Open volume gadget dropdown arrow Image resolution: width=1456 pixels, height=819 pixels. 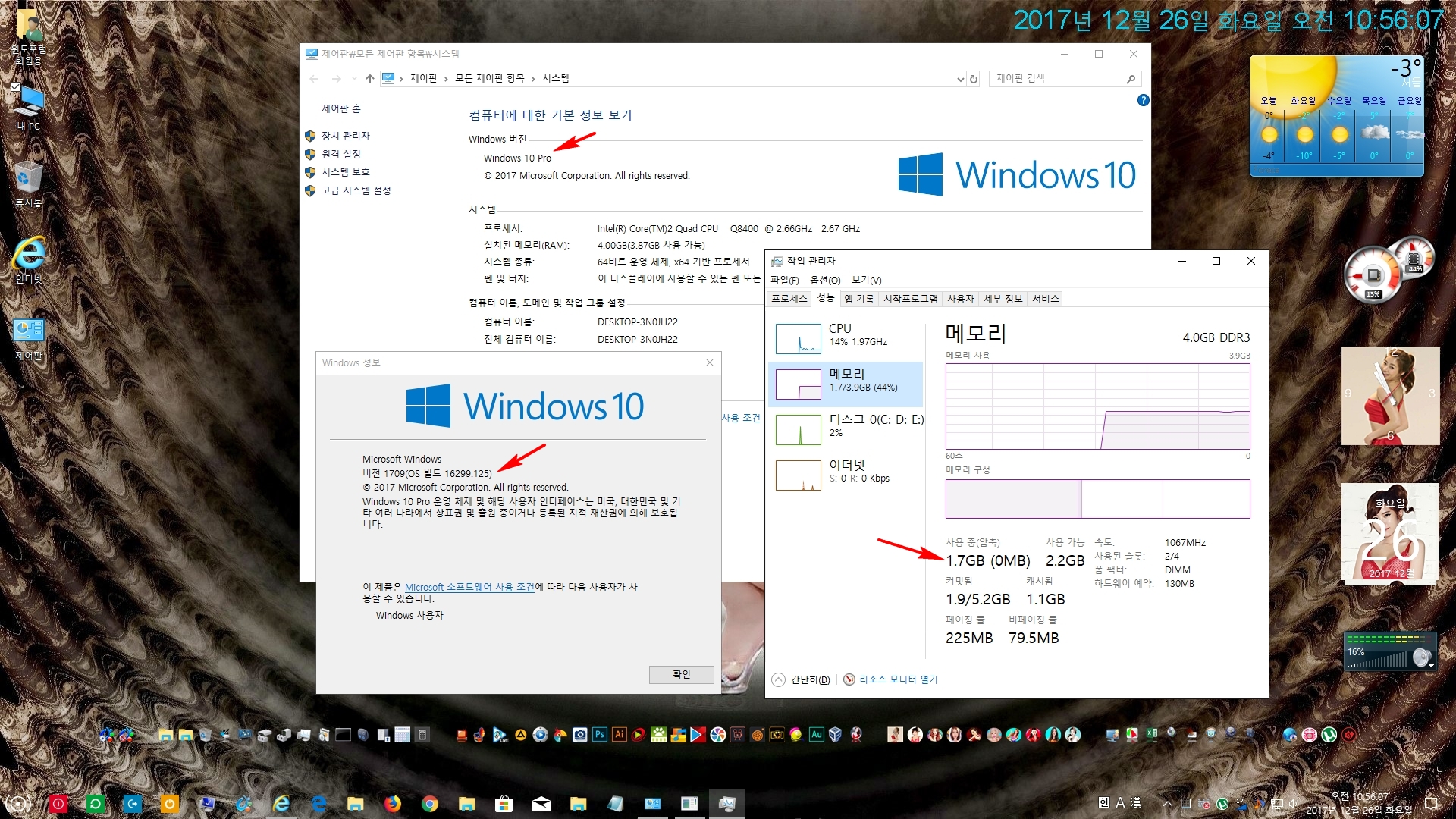point(1431,666)
